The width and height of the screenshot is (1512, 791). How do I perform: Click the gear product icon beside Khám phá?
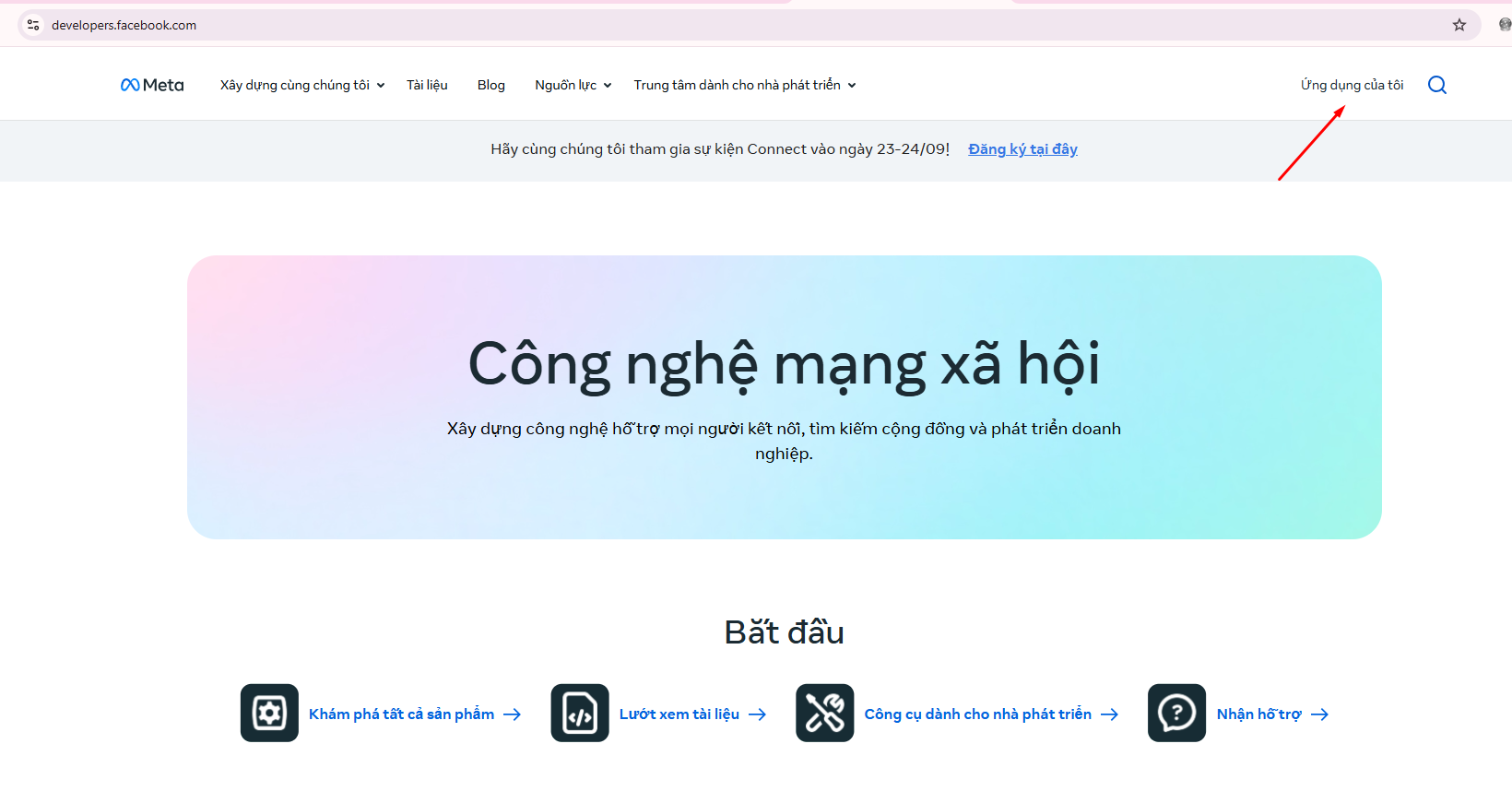tap(269, 713)
